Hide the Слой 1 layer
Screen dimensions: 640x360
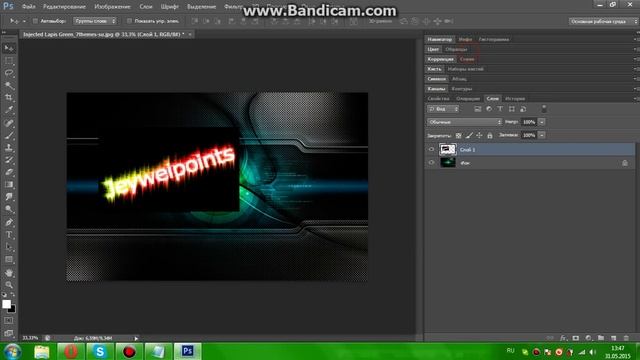pyautogui.click(x=431, y=149)
